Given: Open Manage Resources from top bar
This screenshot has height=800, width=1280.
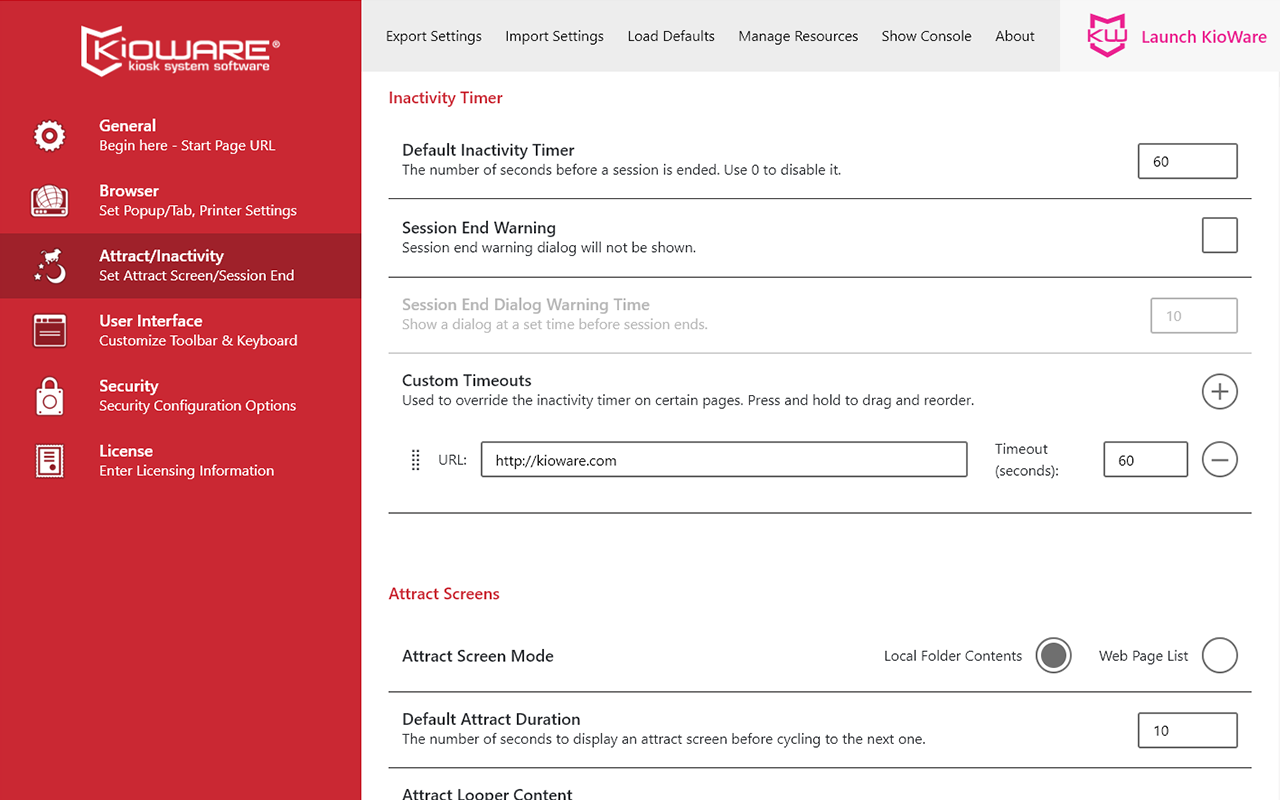Looking at the screenshot, I should 797,36.
